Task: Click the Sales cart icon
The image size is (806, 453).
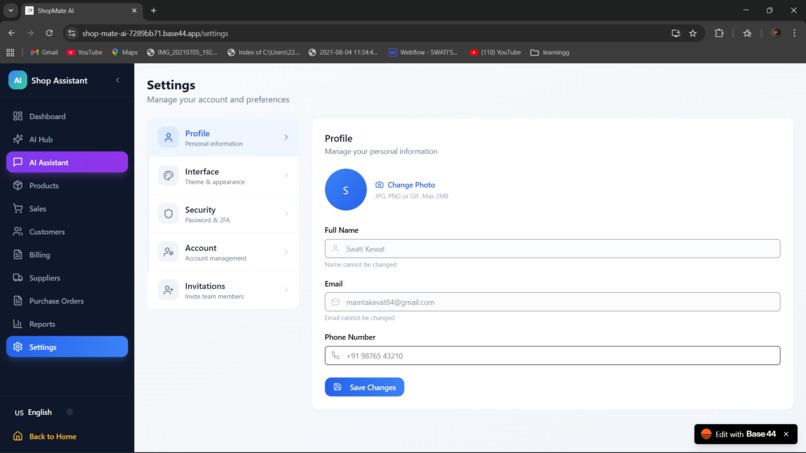Action: (x=18, y=208)
